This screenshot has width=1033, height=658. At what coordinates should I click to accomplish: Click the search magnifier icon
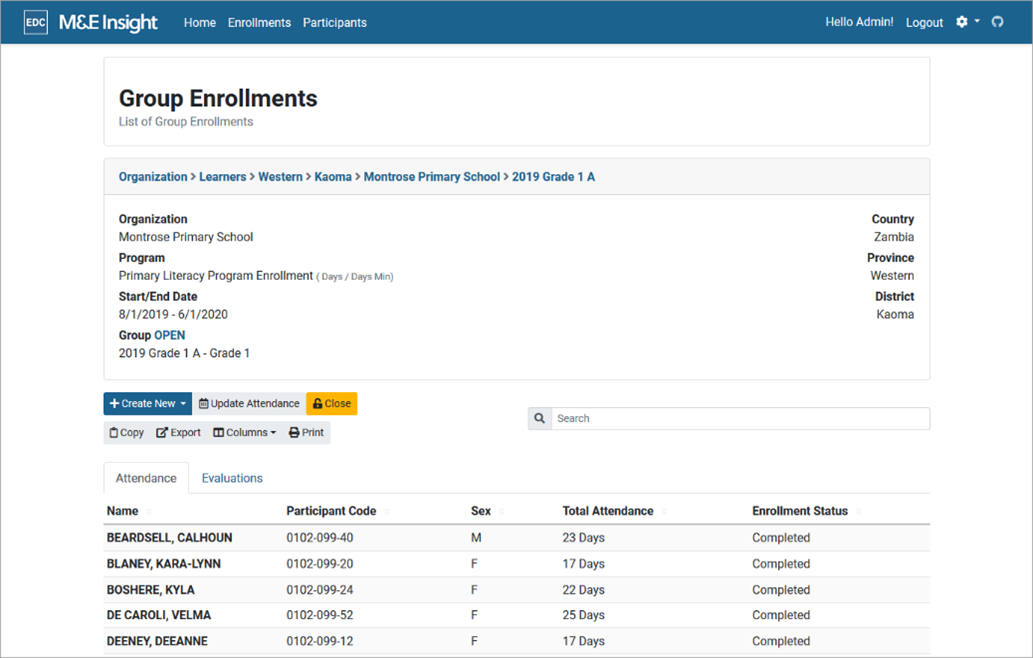540,418
